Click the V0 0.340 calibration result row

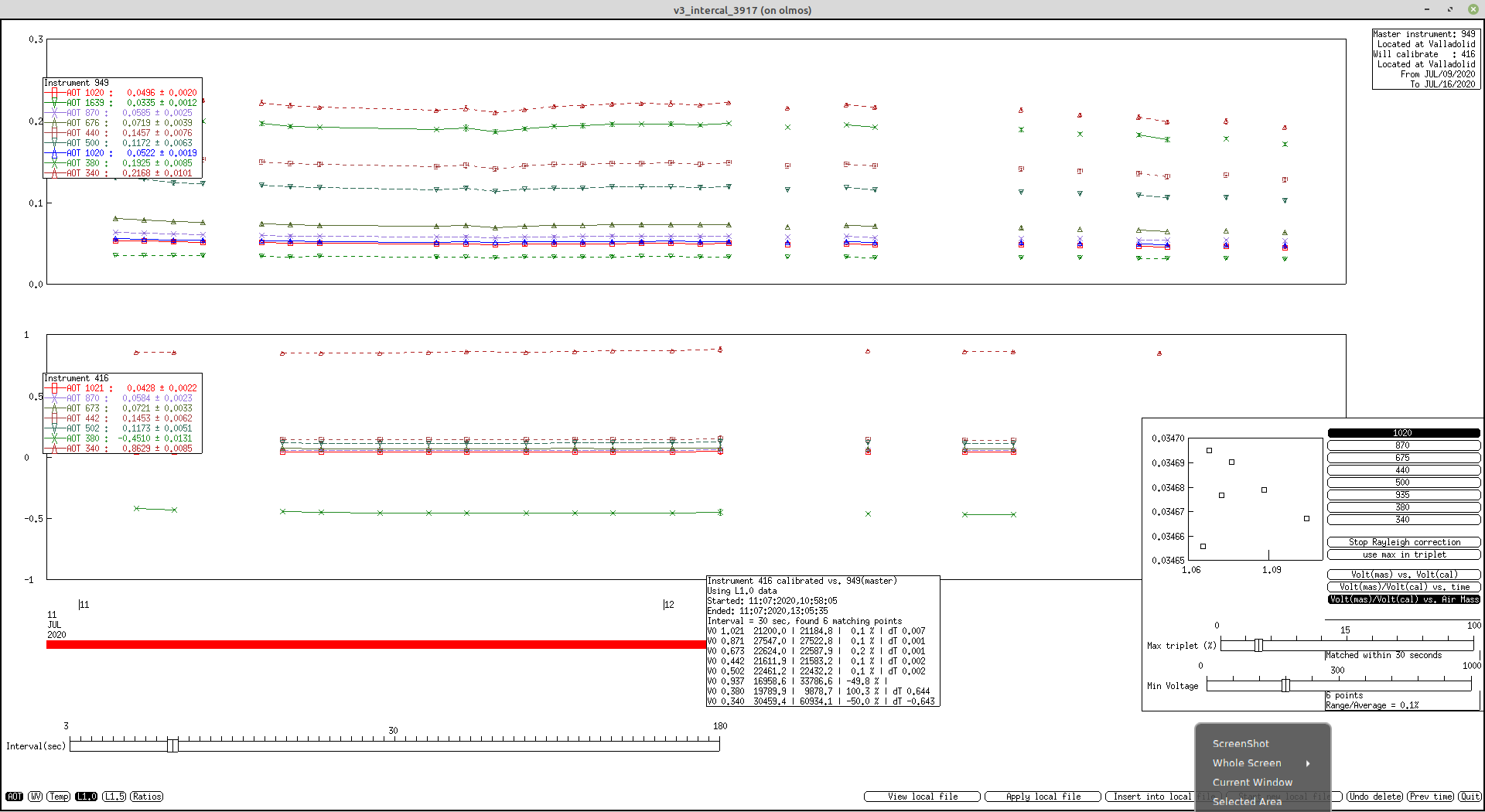(x=821, y=701)
